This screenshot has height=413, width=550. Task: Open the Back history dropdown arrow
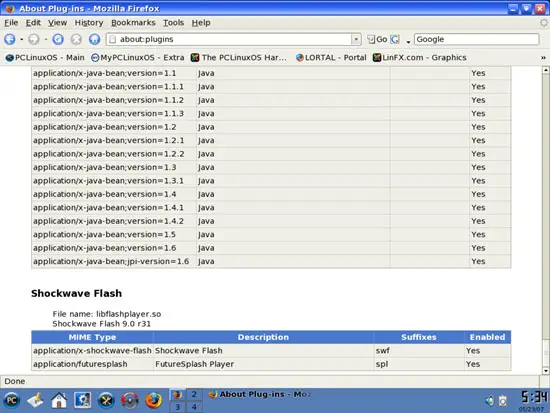click(x=22, y=40)
